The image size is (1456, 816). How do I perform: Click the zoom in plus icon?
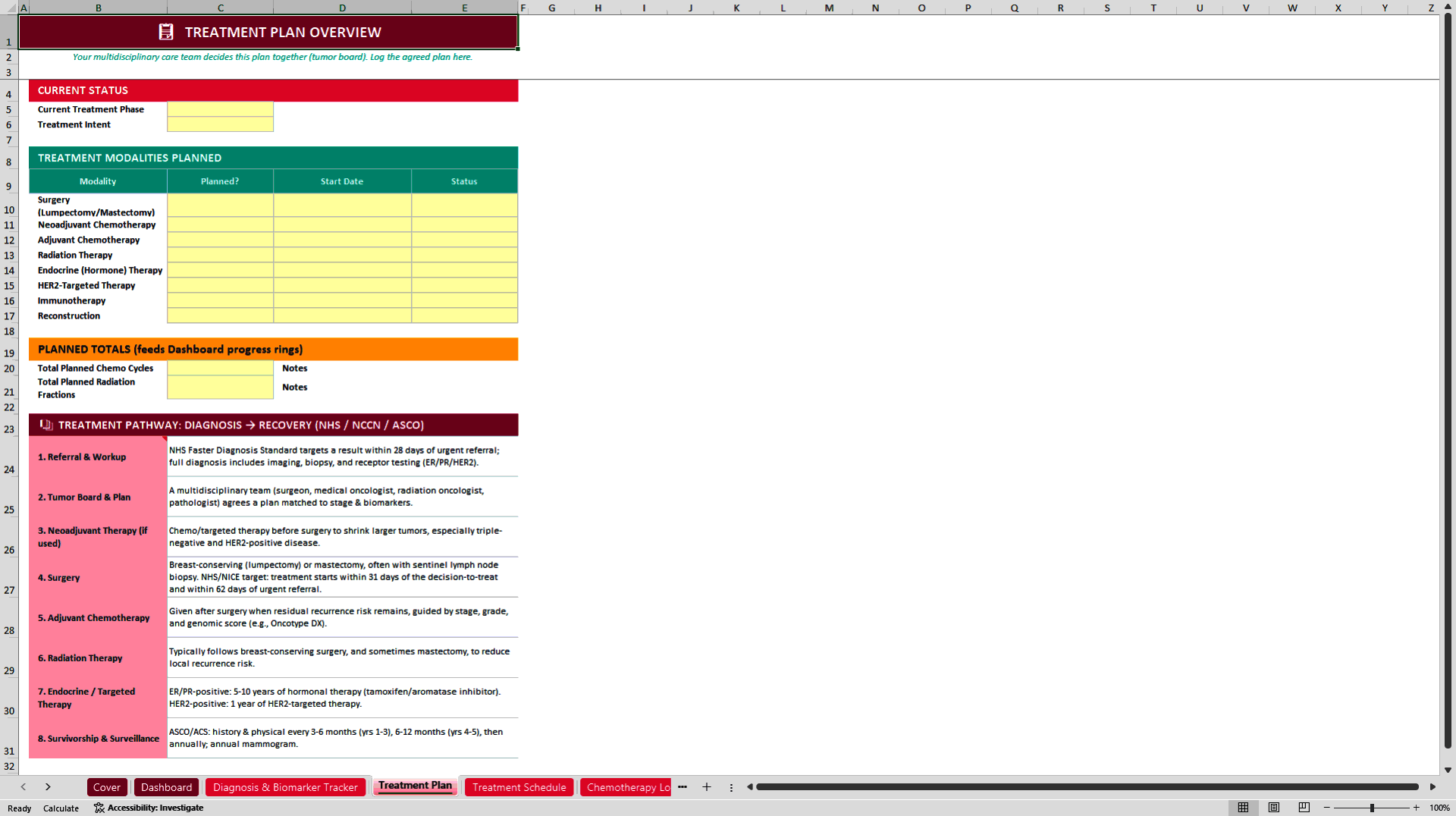pos(1416,808)
